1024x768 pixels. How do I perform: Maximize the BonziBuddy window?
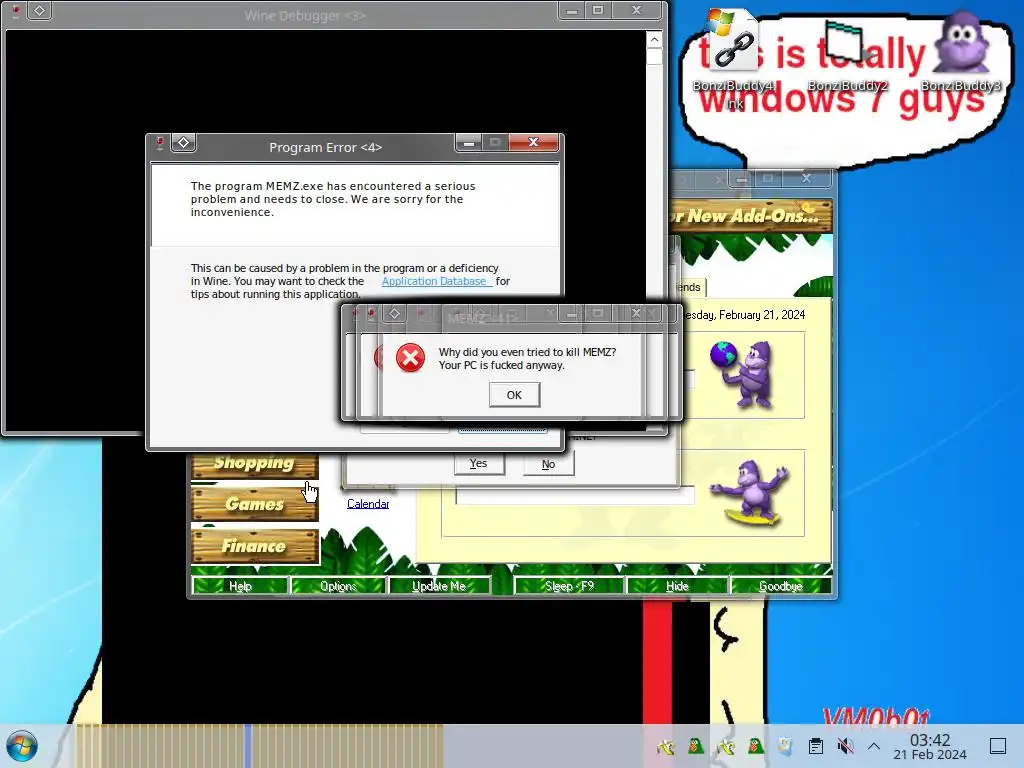tap(768, 178)
